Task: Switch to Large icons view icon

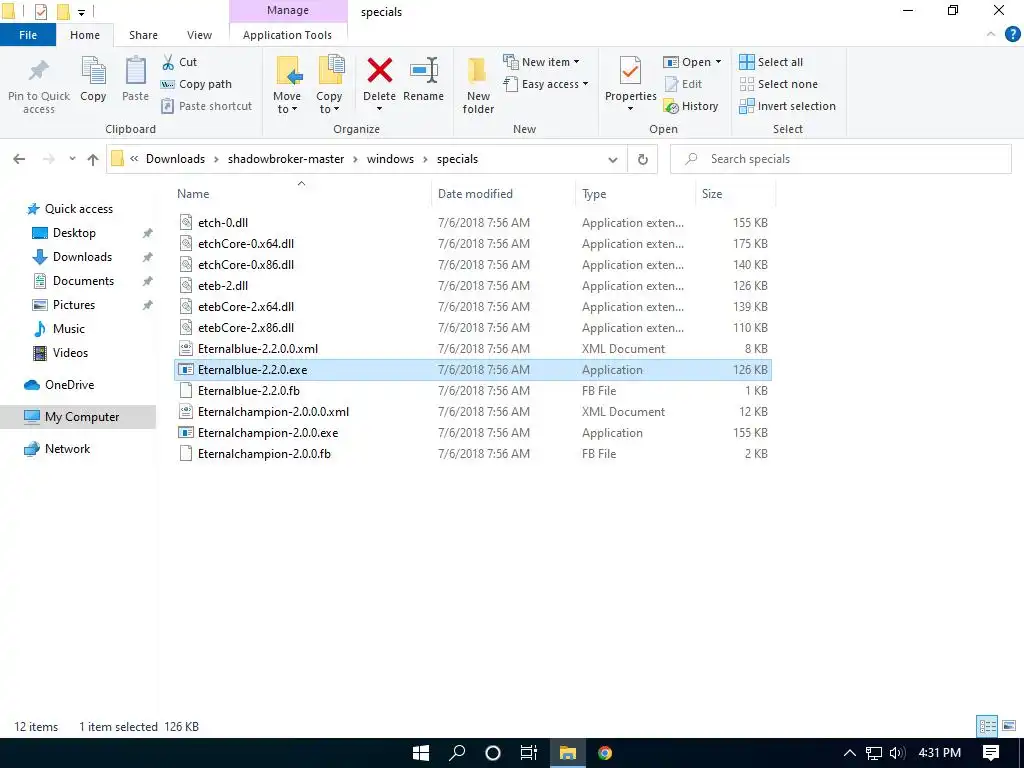Action: [1009, 726]
